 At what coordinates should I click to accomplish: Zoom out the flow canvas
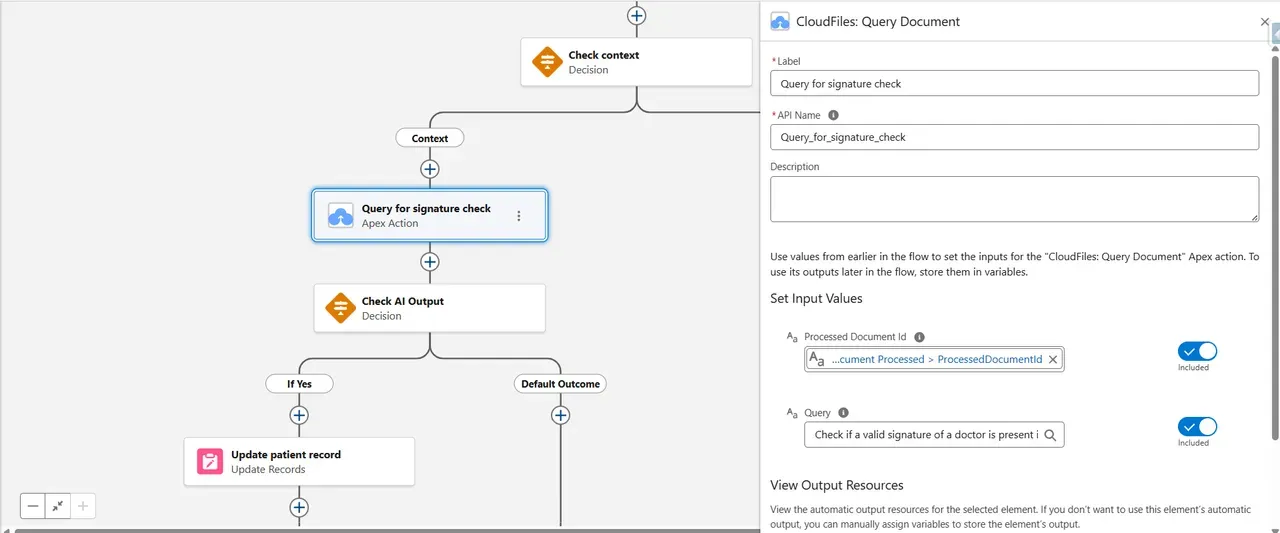click(33, 506)
